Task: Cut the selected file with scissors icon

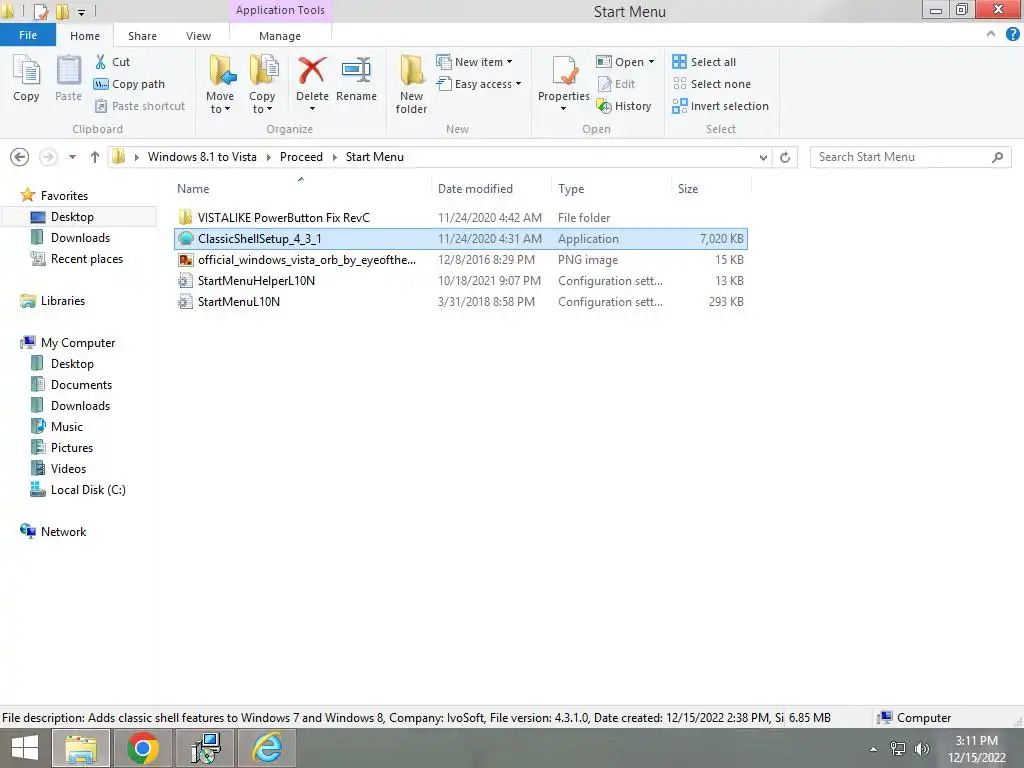Action: [112, 62]
